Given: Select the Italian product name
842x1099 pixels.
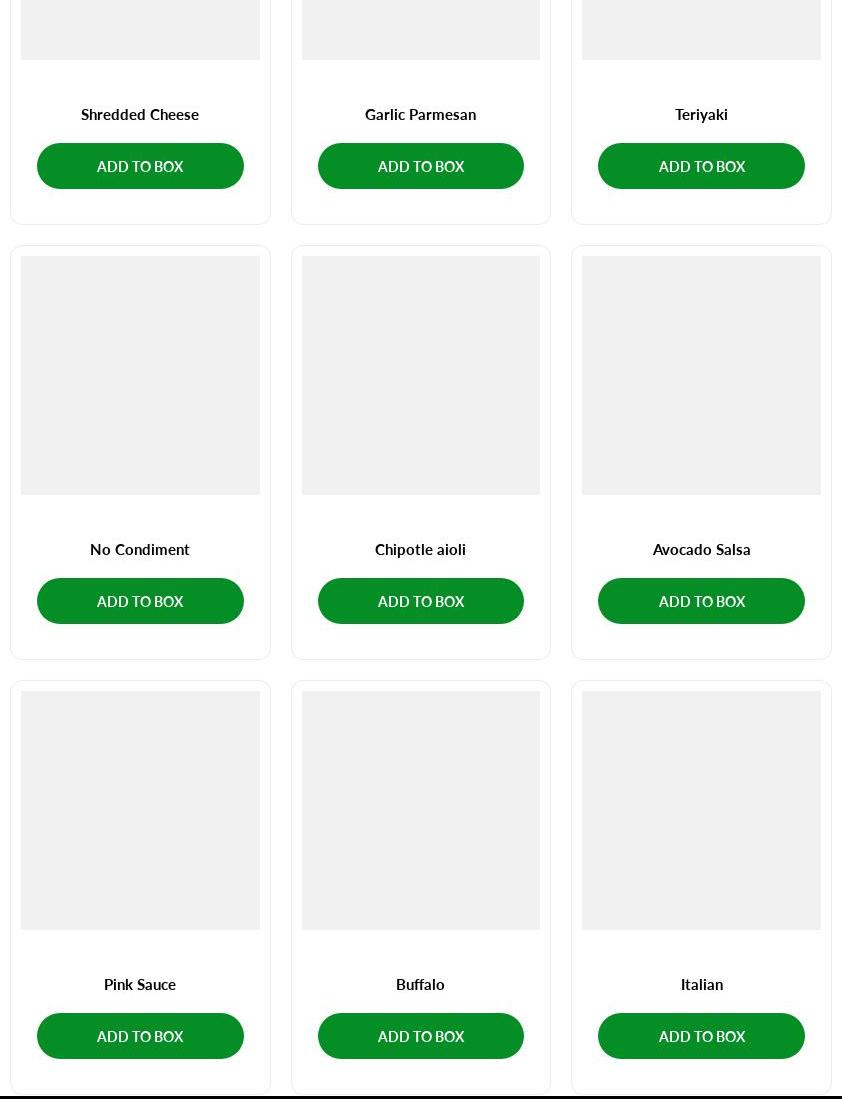Looking at the screenshot, I should pyautogui.click(x=701, y=985).
